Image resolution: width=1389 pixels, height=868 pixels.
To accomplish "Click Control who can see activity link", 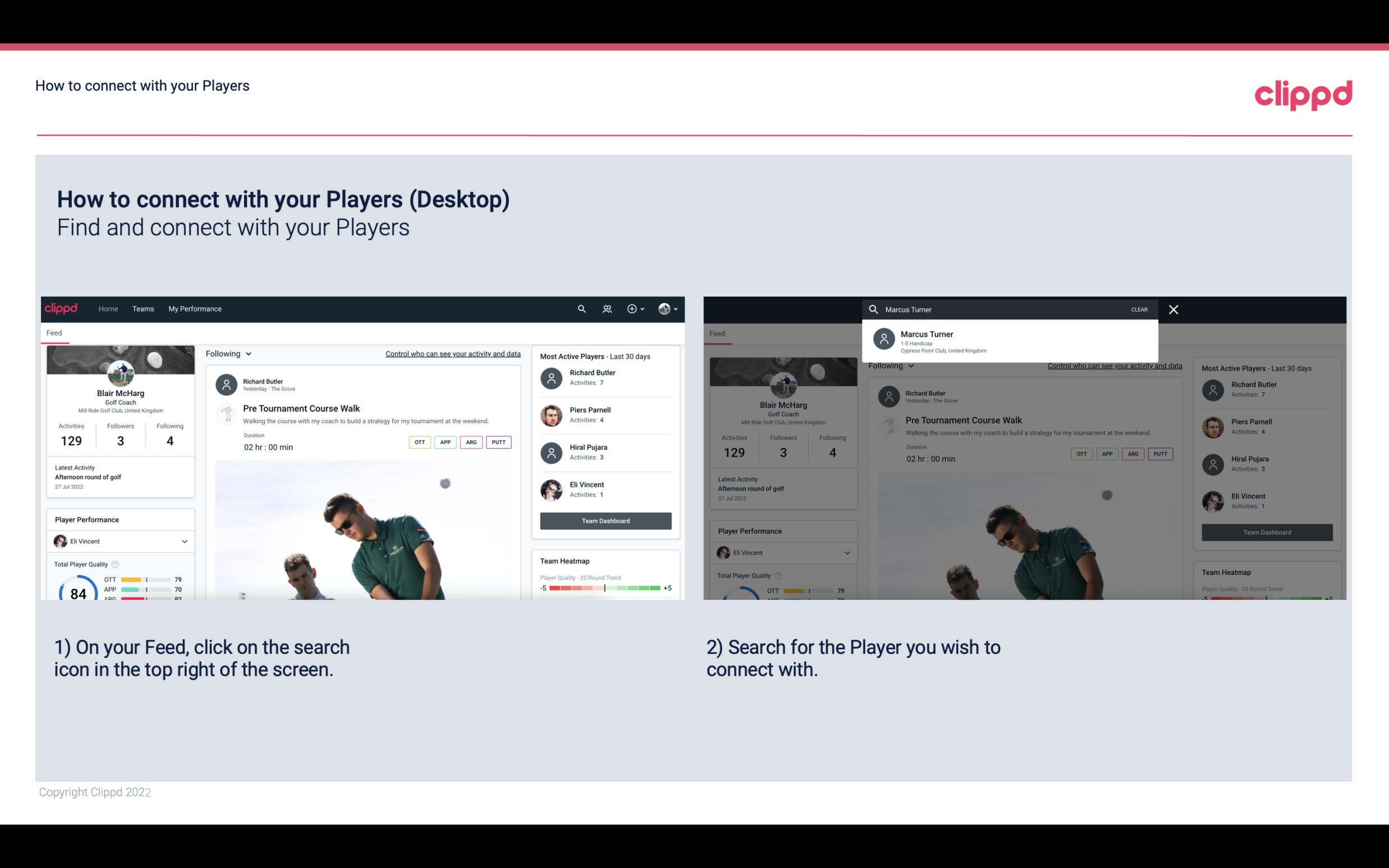I will (x=452, y=353).
